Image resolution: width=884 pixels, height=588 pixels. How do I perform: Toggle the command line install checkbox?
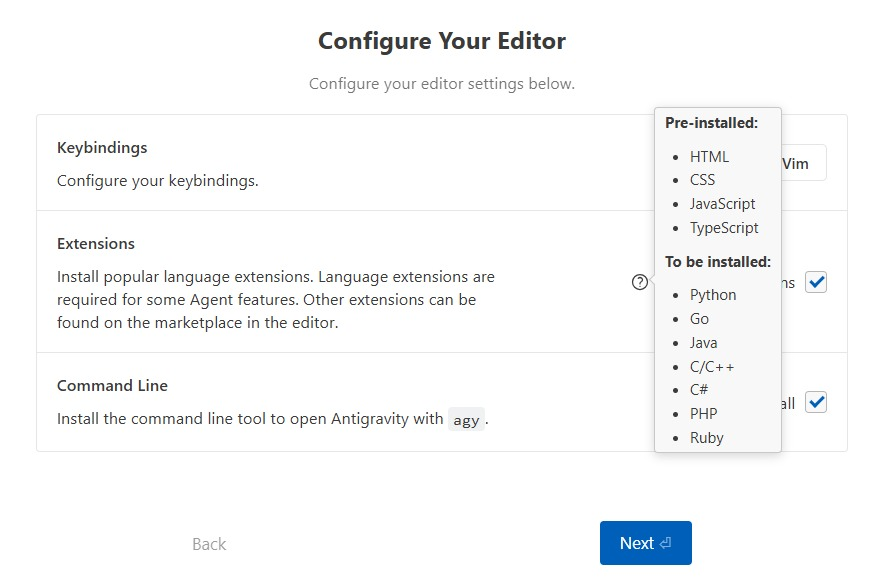point(816,403)
